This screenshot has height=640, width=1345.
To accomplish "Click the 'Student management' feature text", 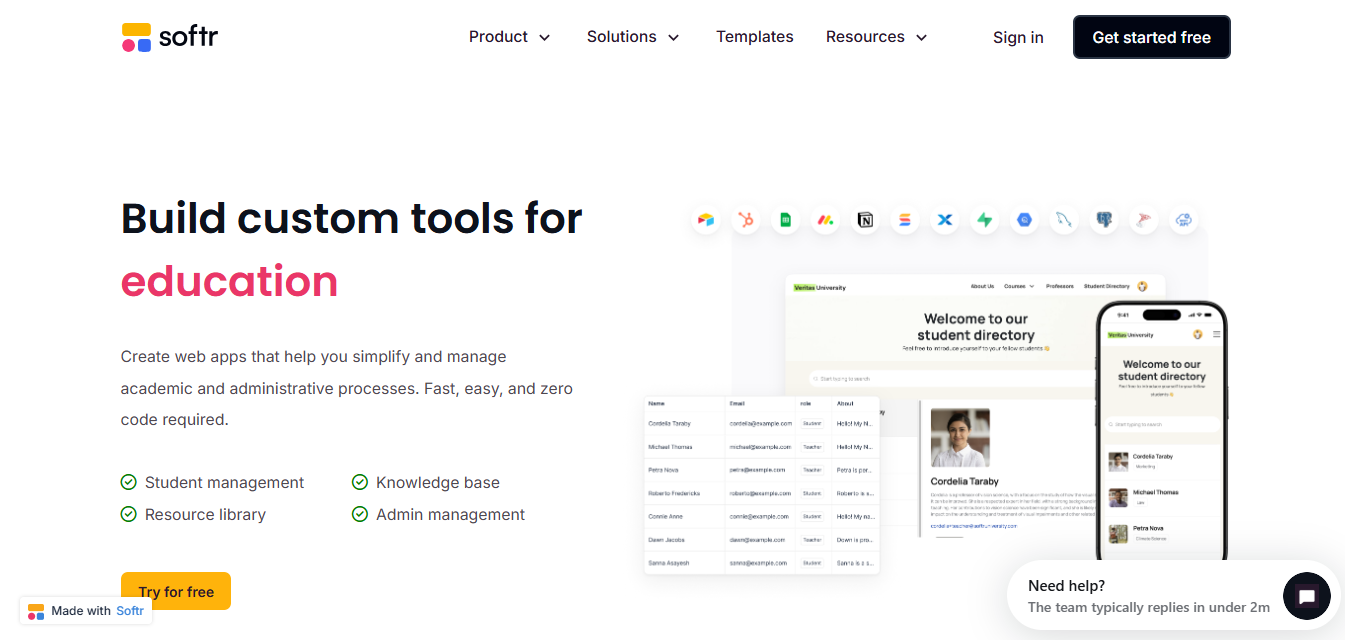I will coord(224,482).
